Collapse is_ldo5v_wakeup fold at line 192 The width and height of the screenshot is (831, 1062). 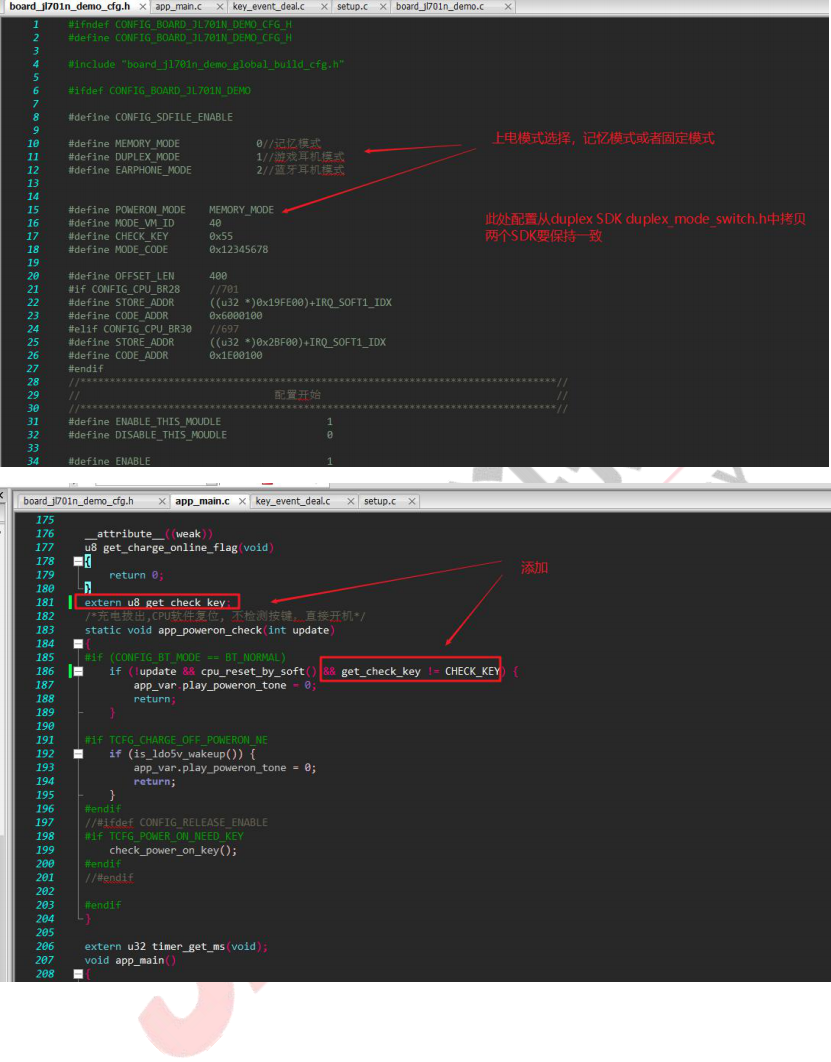pos(78,754)
